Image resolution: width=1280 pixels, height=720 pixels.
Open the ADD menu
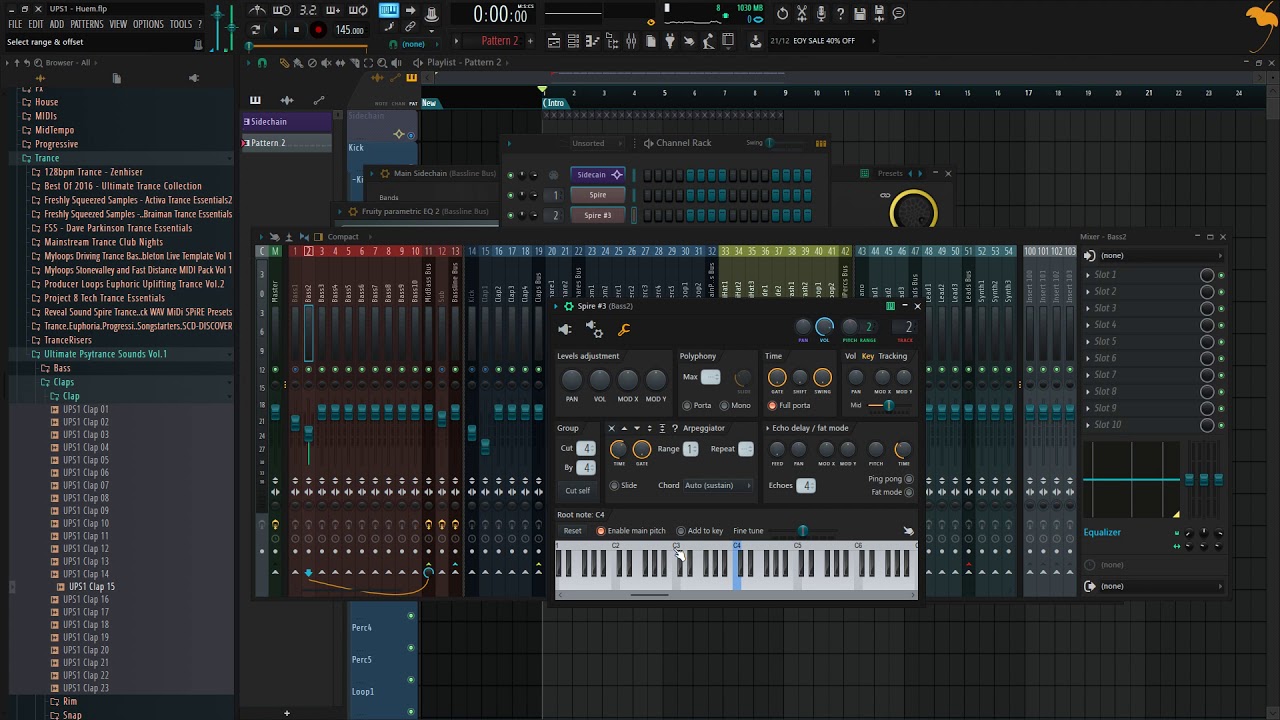pyautogui.click(x=57, y=24)
